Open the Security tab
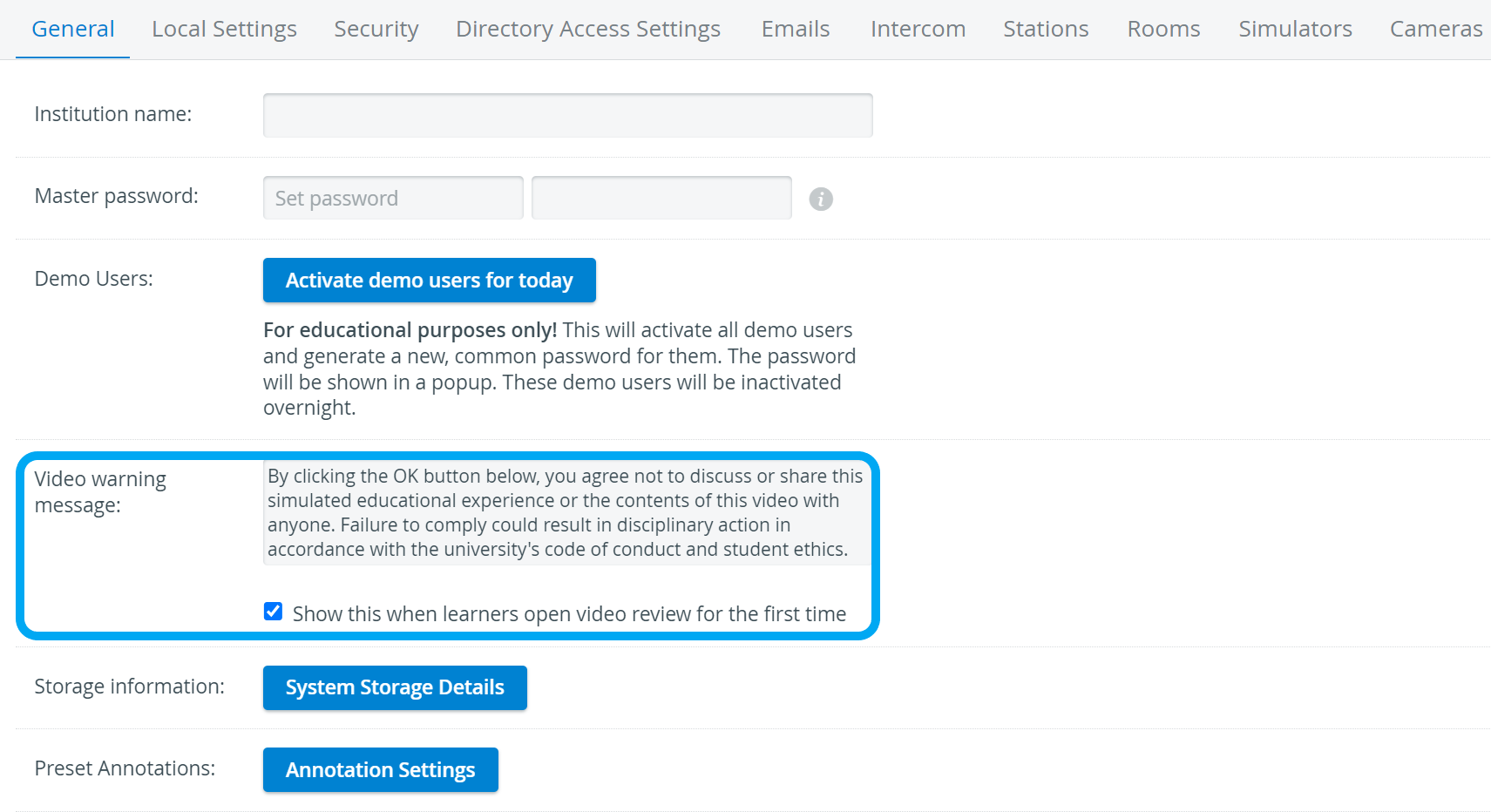 376,29
